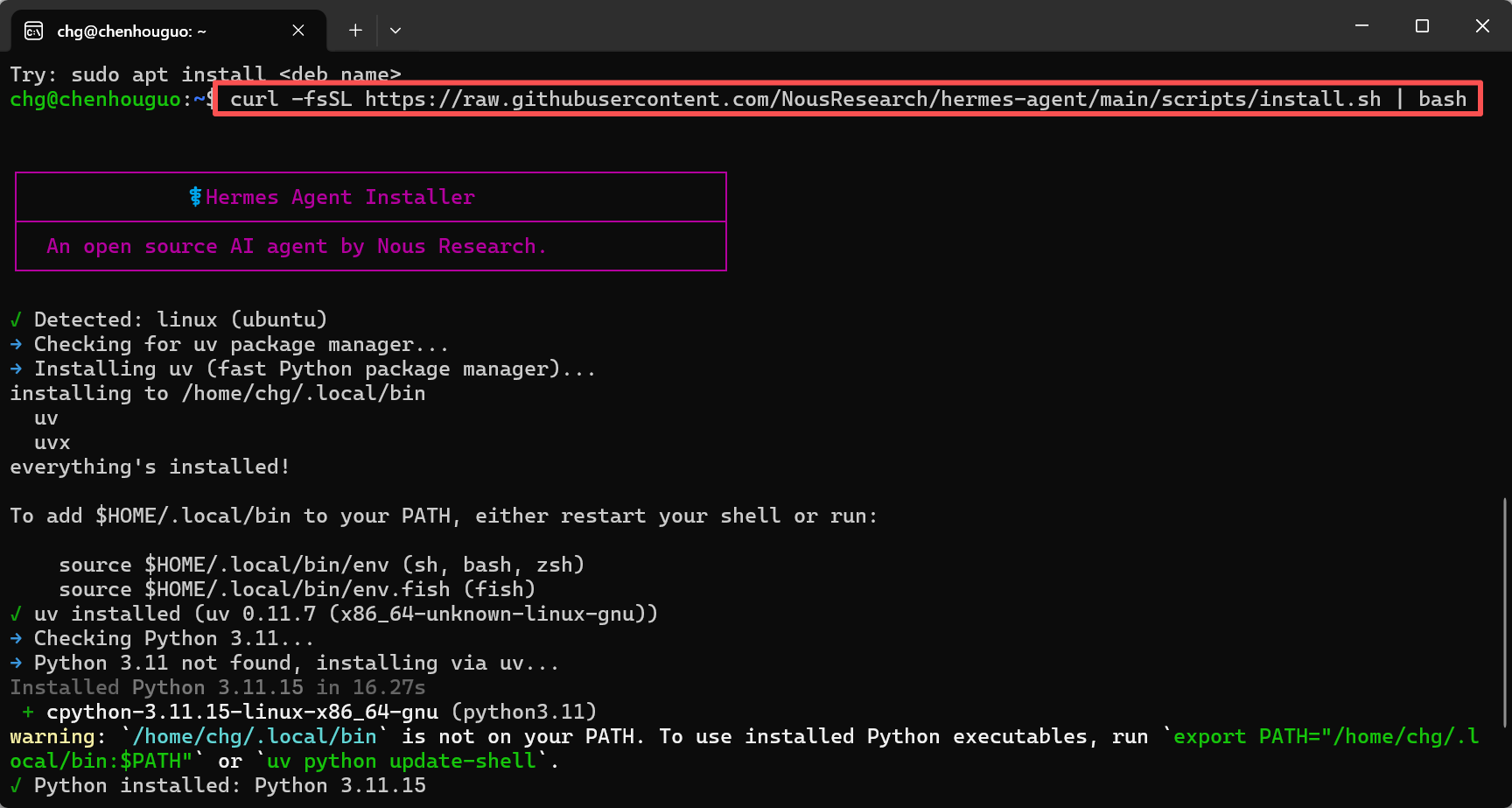Close the terminal window
The height and width of the screenshot is (808, 1512).
pyautogui.click(x=1482, y=26)
